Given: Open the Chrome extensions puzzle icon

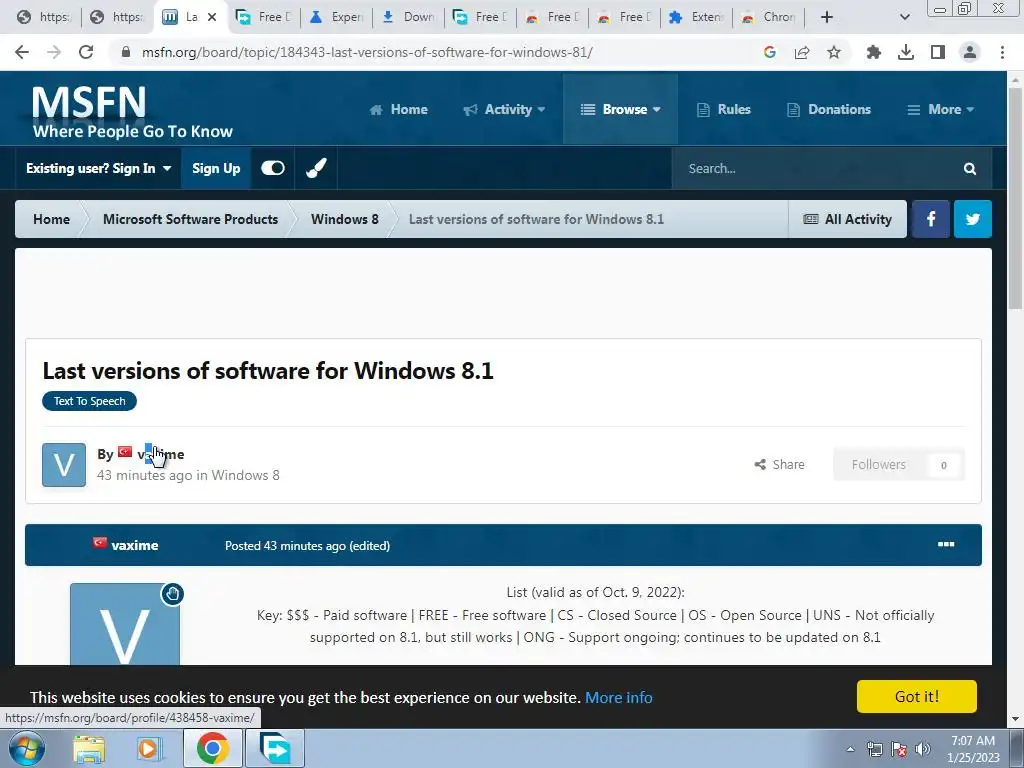Looking at the screenshot, I should (873, 52).
